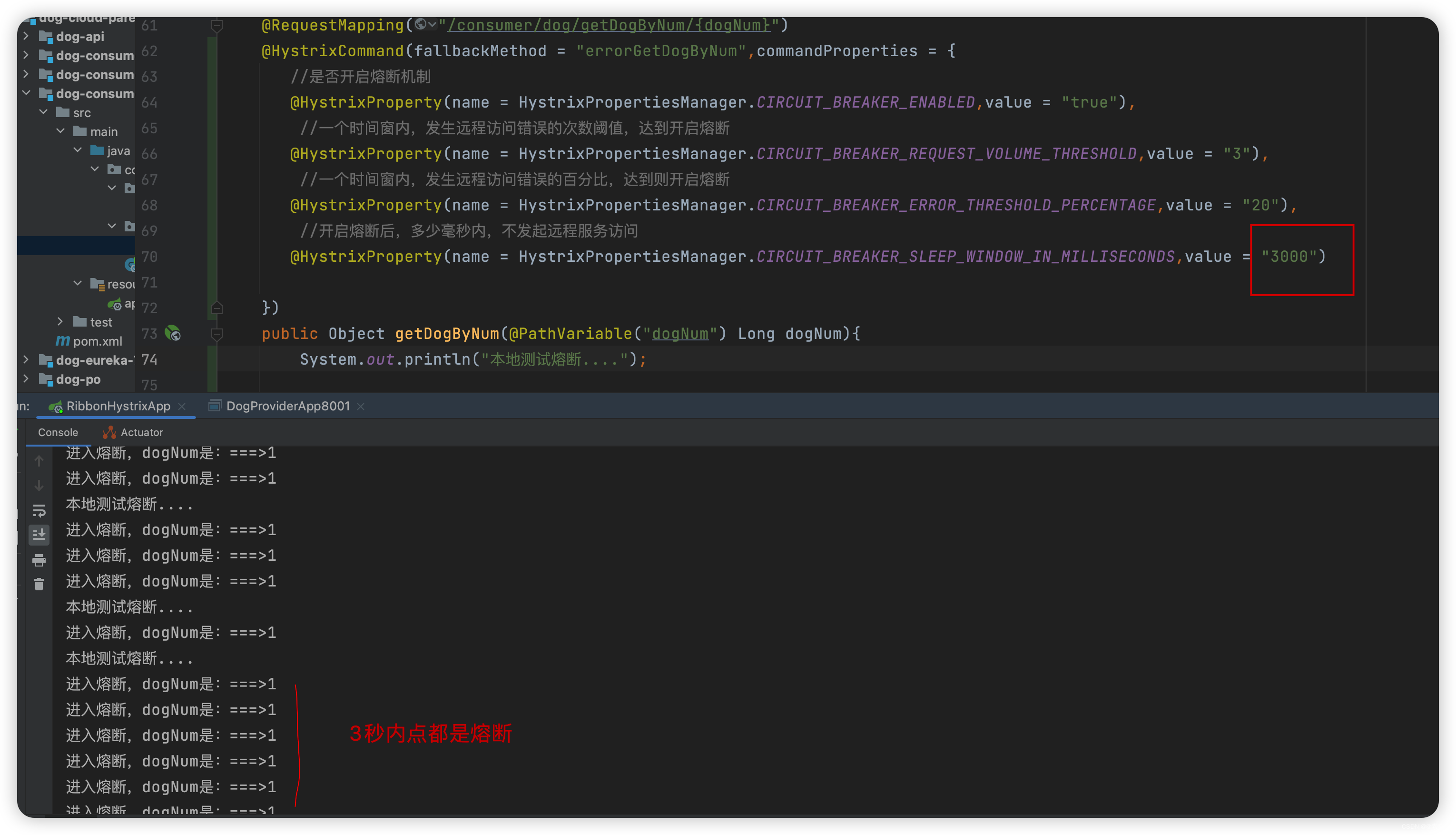Select the dog-api module folder

(x=71, y=36)
